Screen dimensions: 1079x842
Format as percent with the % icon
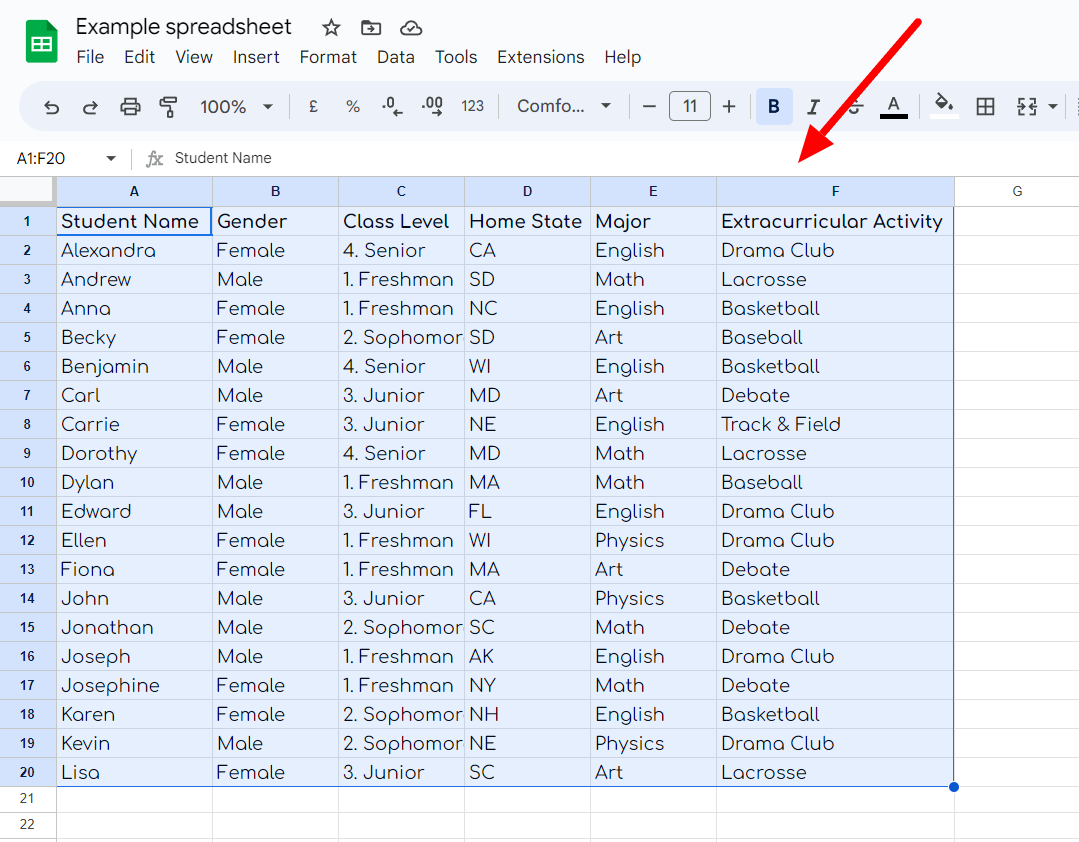click(x=353, y=107)
